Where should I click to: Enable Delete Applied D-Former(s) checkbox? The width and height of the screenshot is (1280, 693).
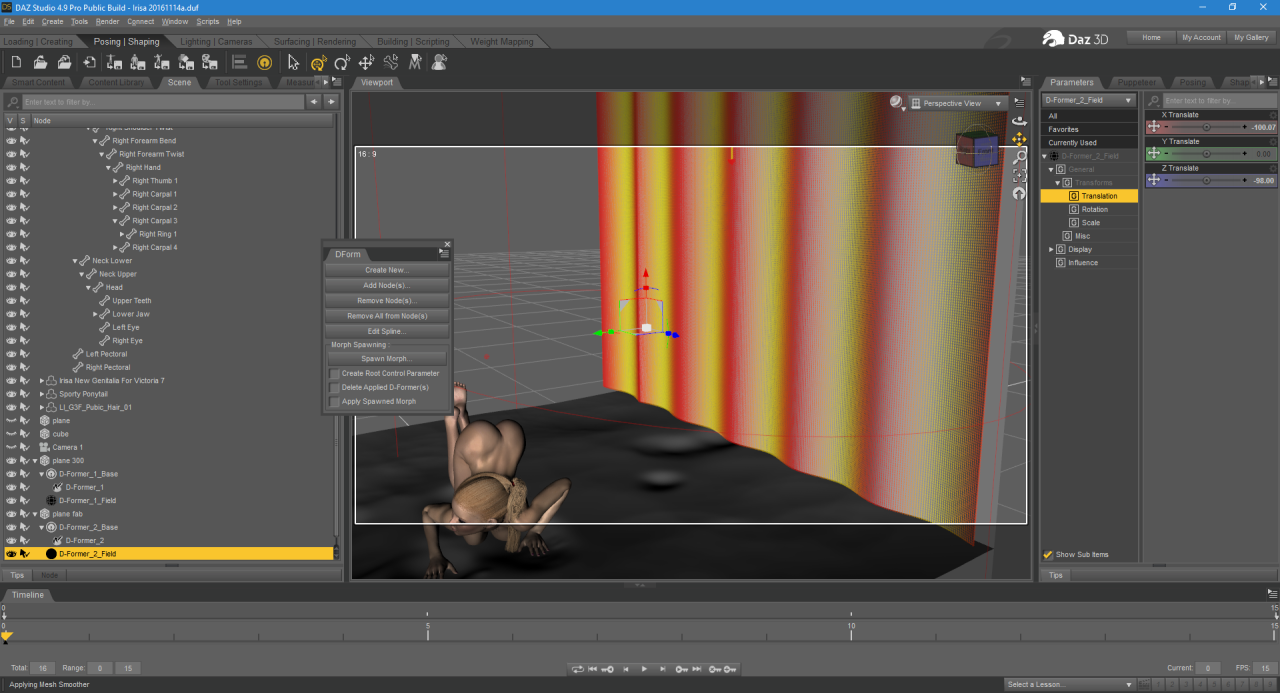pyautogui.click(x=335, y=387)
